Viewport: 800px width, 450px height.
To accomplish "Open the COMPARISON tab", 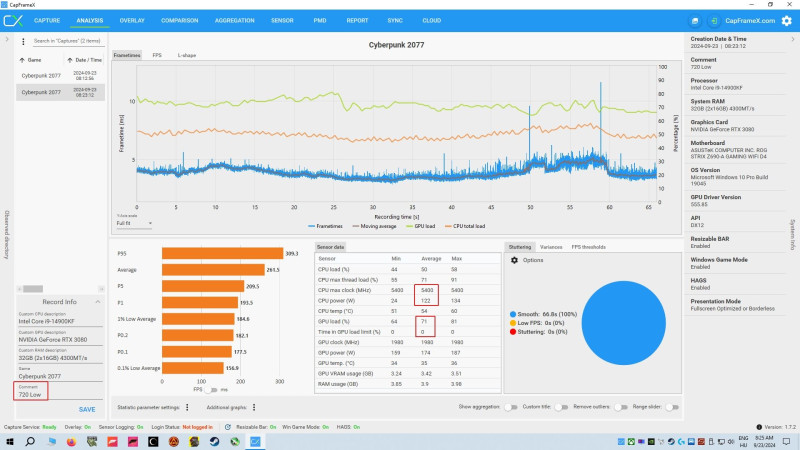I will click(x=180, y=21).
